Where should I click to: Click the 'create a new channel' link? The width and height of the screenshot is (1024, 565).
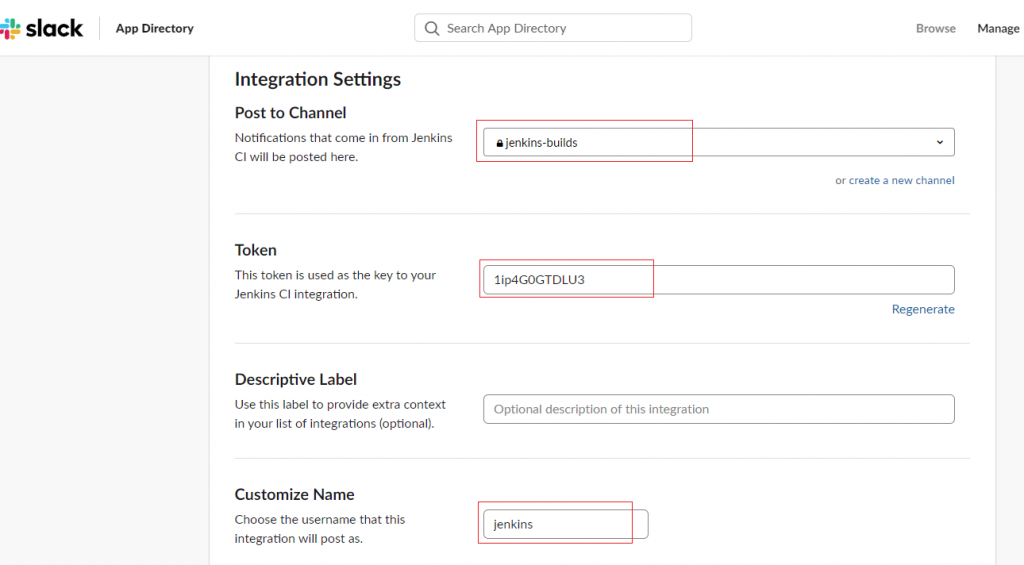[901, 180]
